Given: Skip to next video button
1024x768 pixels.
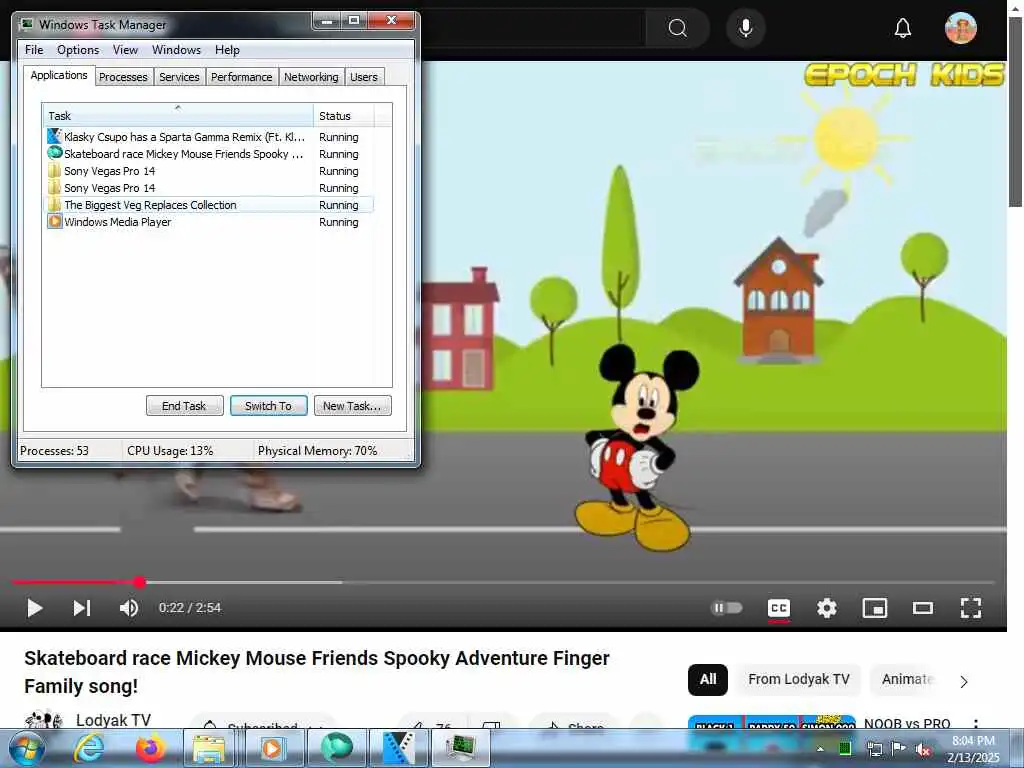Looking at the screenshot, I should tap(81, 608).
